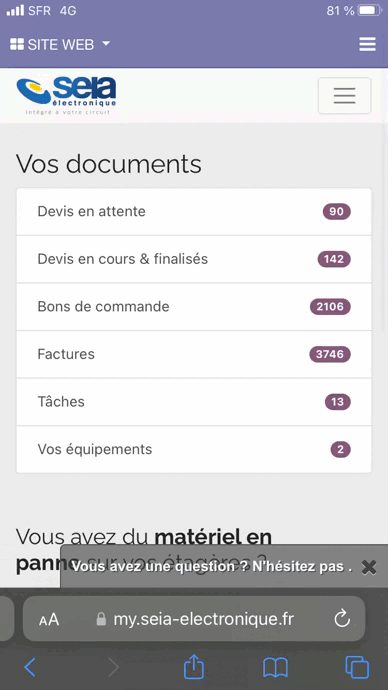Open the Tâches list

194,402
